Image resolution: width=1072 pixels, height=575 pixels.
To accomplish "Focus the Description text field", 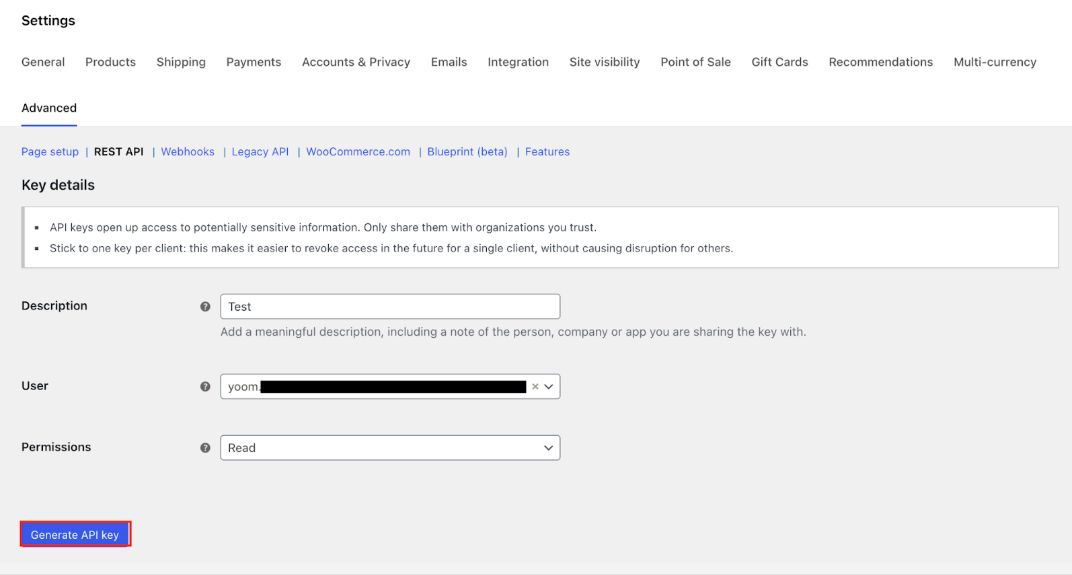I will [x=390, y=307].
